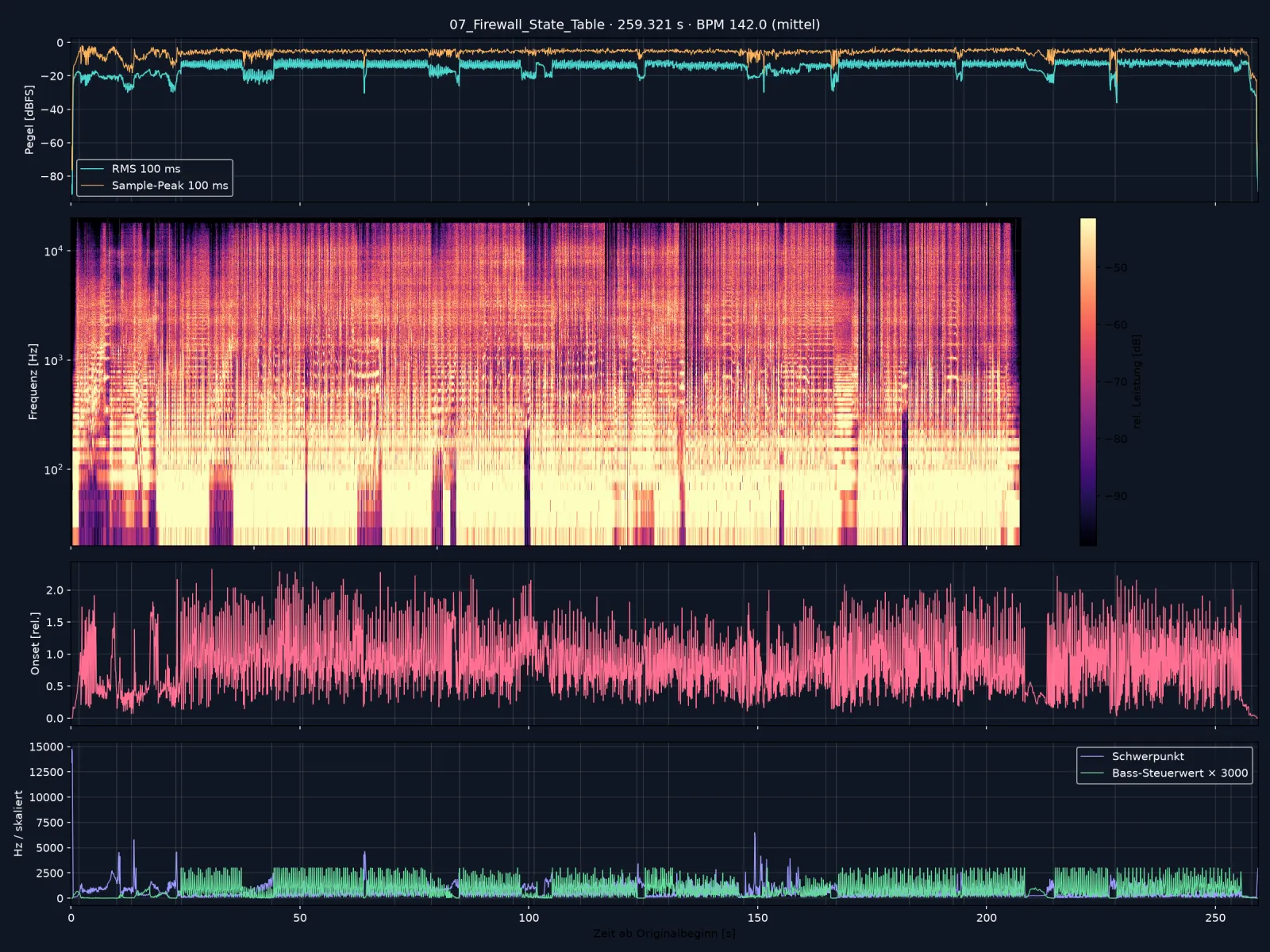Viewport: 1270px width, 952px height.
Task: Click the 1.5 tick on Onset axis
Action: click(55, 623)
